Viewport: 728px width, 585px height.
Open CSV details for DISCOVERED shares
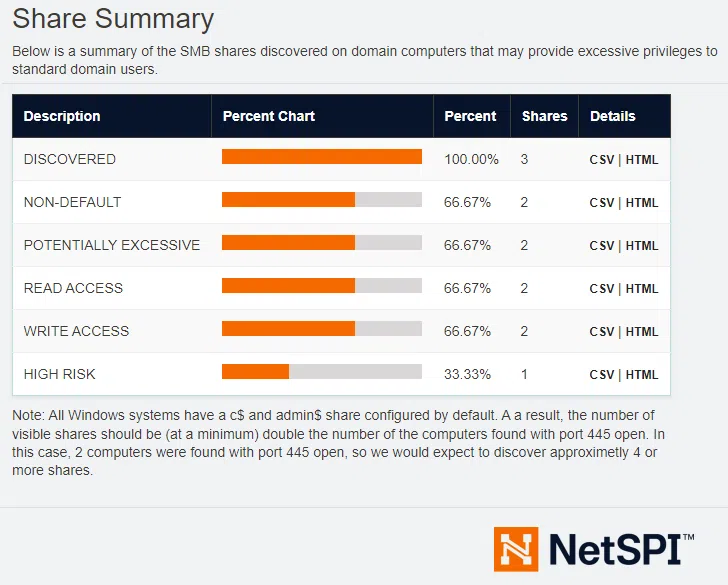tap(601, 160)
